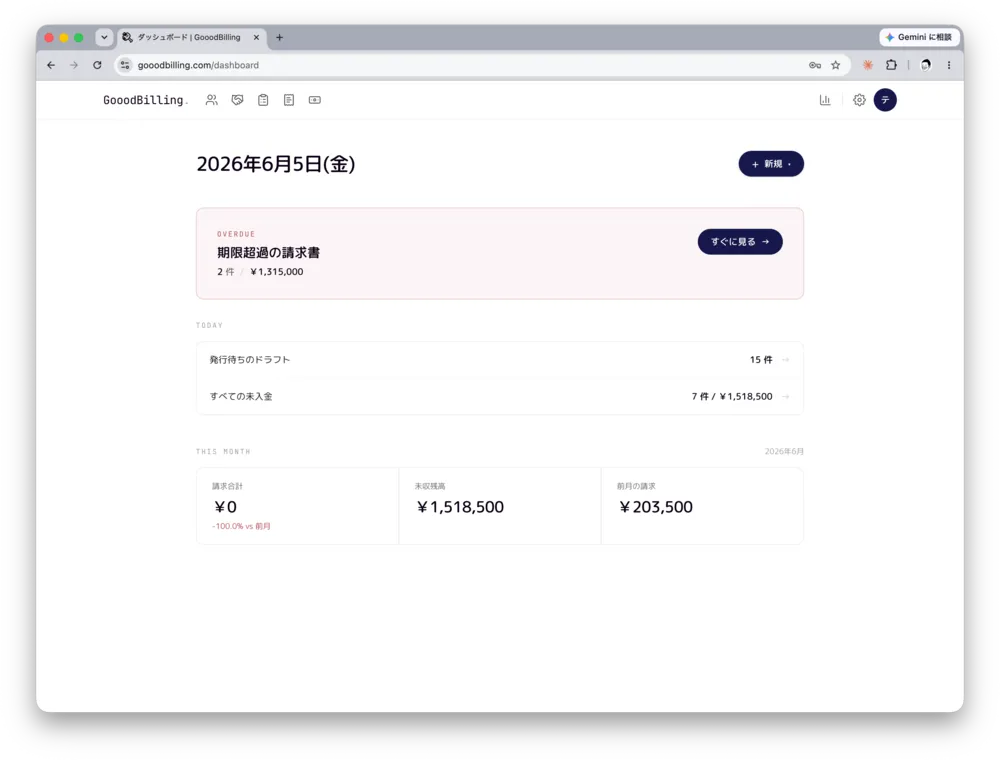Click the browser forward arrow
1000x760 pixels.
click(74, 65)
